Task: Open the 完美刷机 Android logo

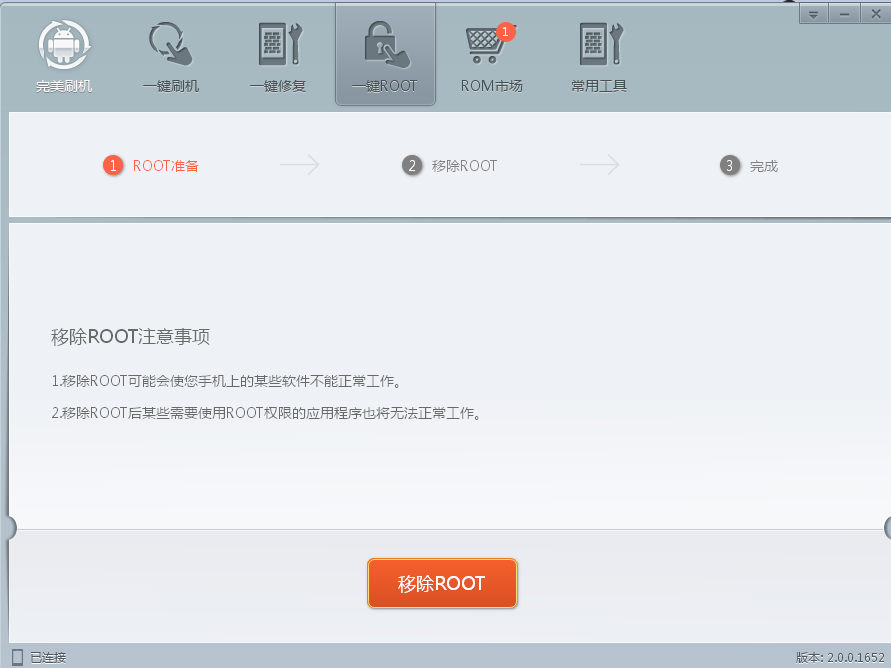Action: [x=64, y=55]
